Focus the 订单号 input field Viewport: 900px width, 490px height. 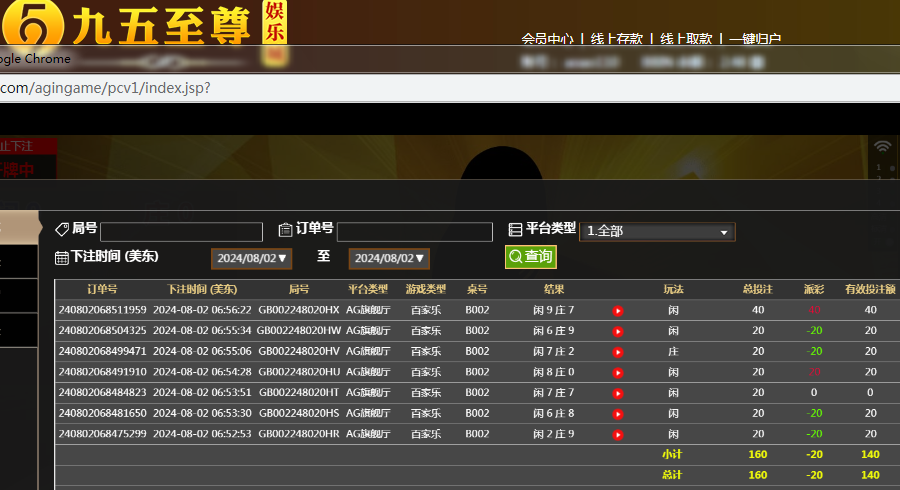(x=414, y=232)
